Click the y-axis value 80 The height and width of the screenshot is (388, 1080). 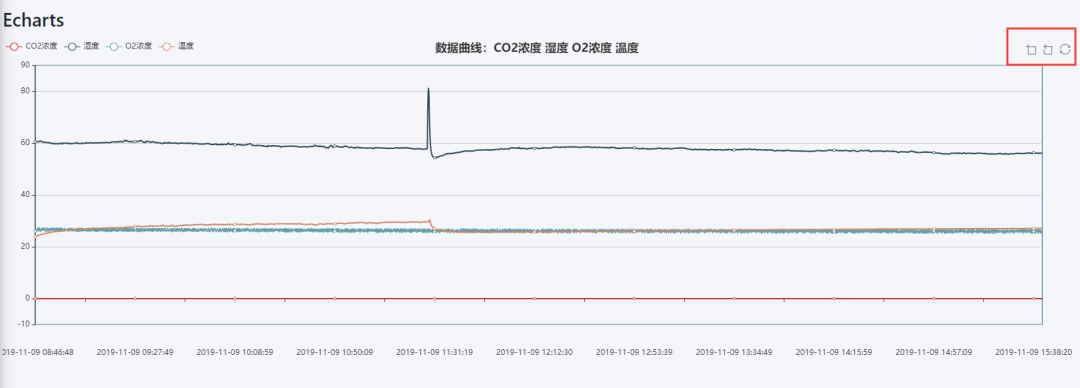tap(25, 91)
